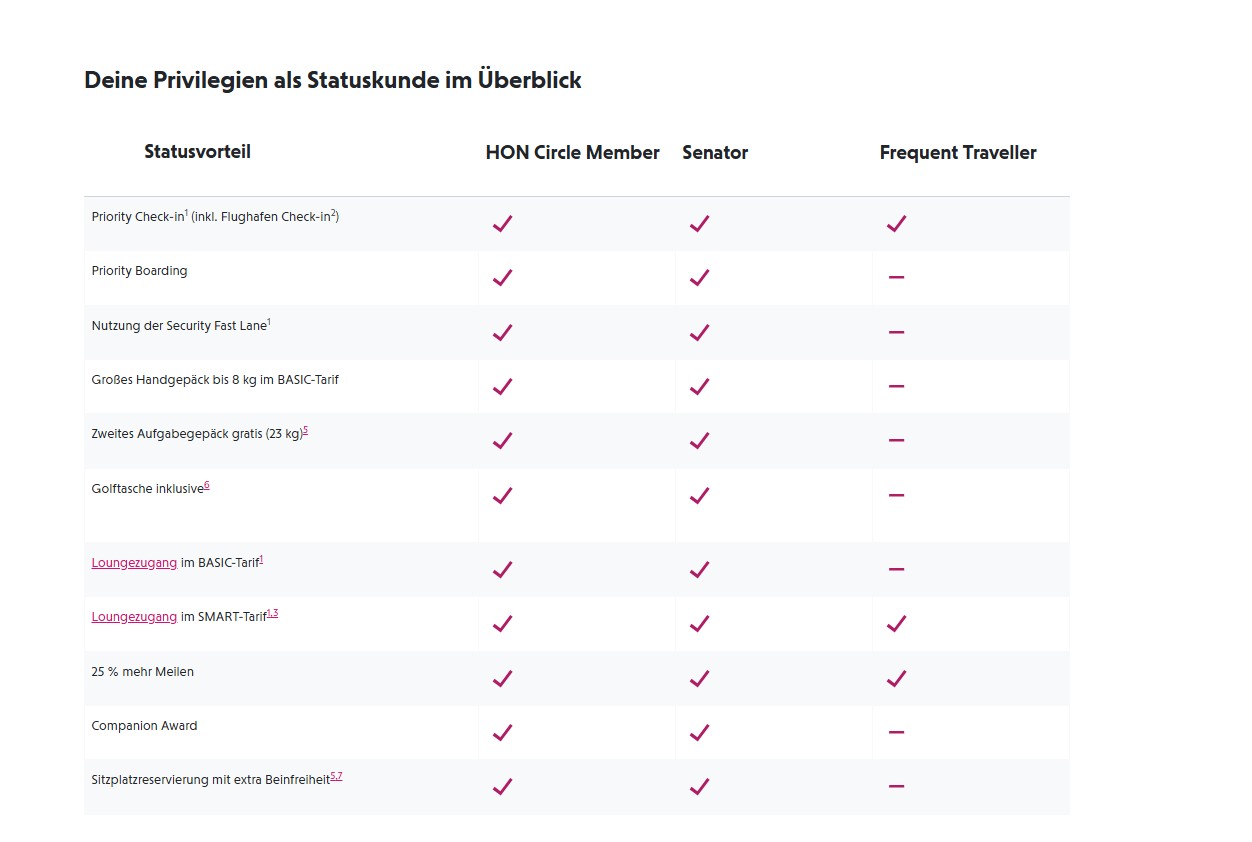This screenshot has height=842, width=1252.
Task: Click HON Circle checkmark for Sitzplatzreservierung row
Action: click(502, 786)
